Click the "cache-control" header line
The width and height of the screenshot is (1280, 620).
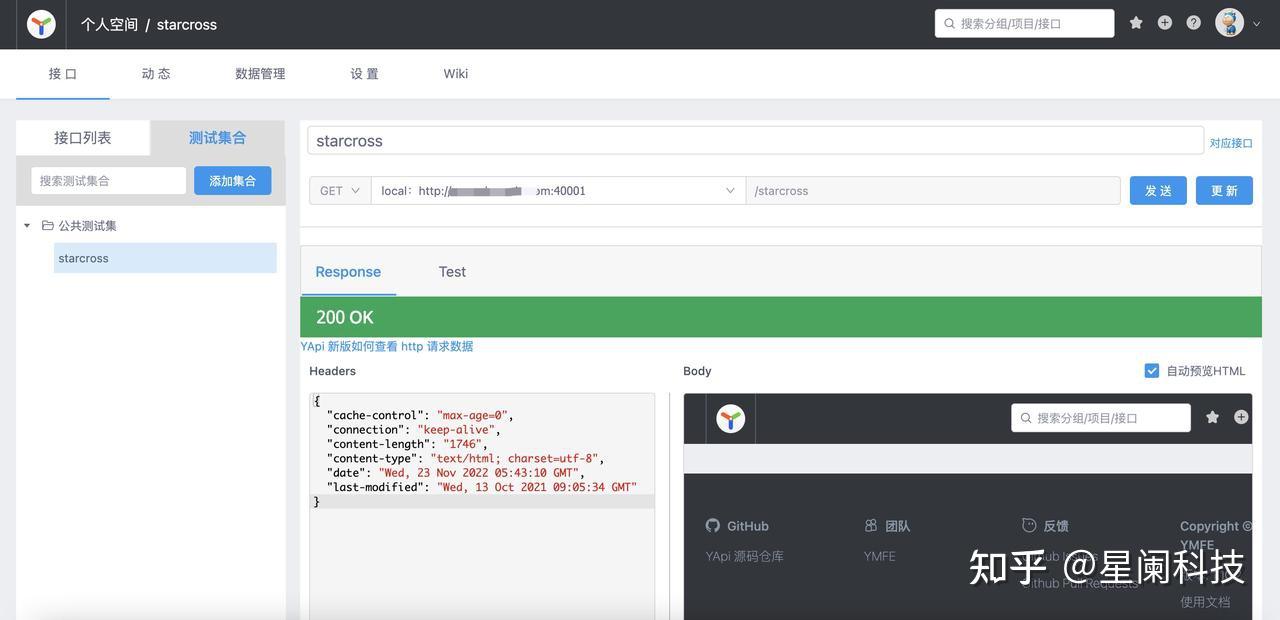[x=420, y=415]
